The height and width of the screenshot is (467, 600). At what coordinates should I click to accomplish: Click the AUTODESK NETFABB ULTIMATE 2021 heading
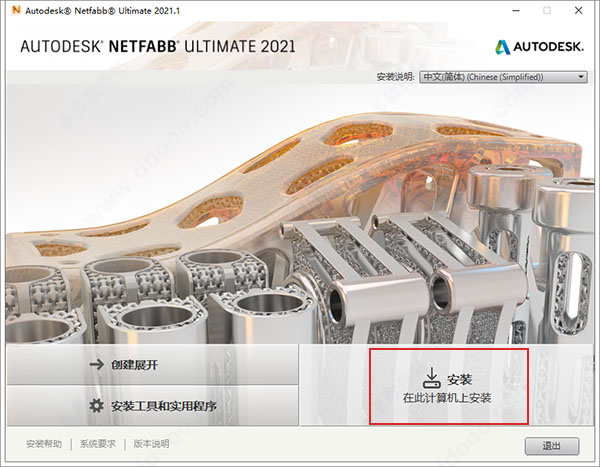[x=158, y=46]
